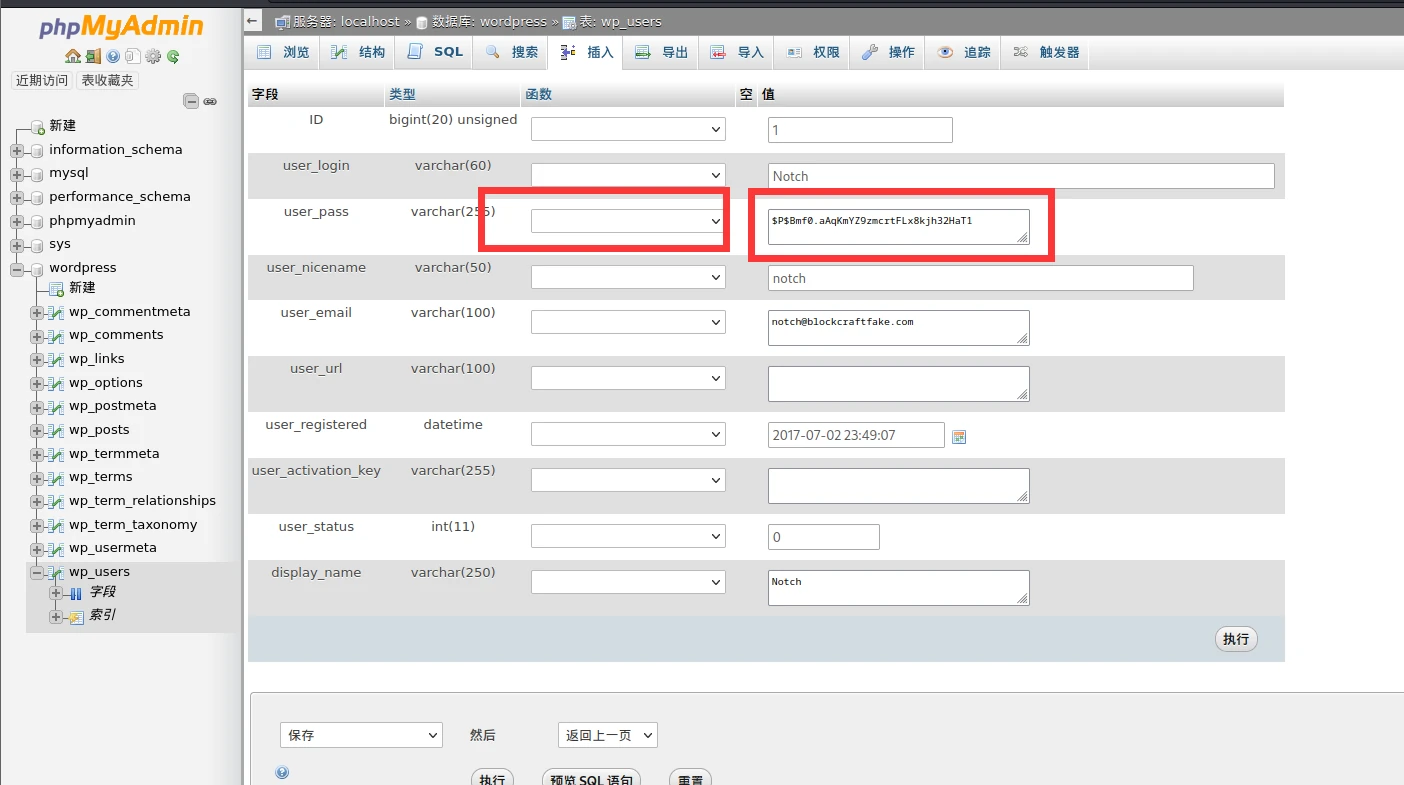The image size is (1404, 785).
Task: Click the 重置 reset button
Action: 690,780
